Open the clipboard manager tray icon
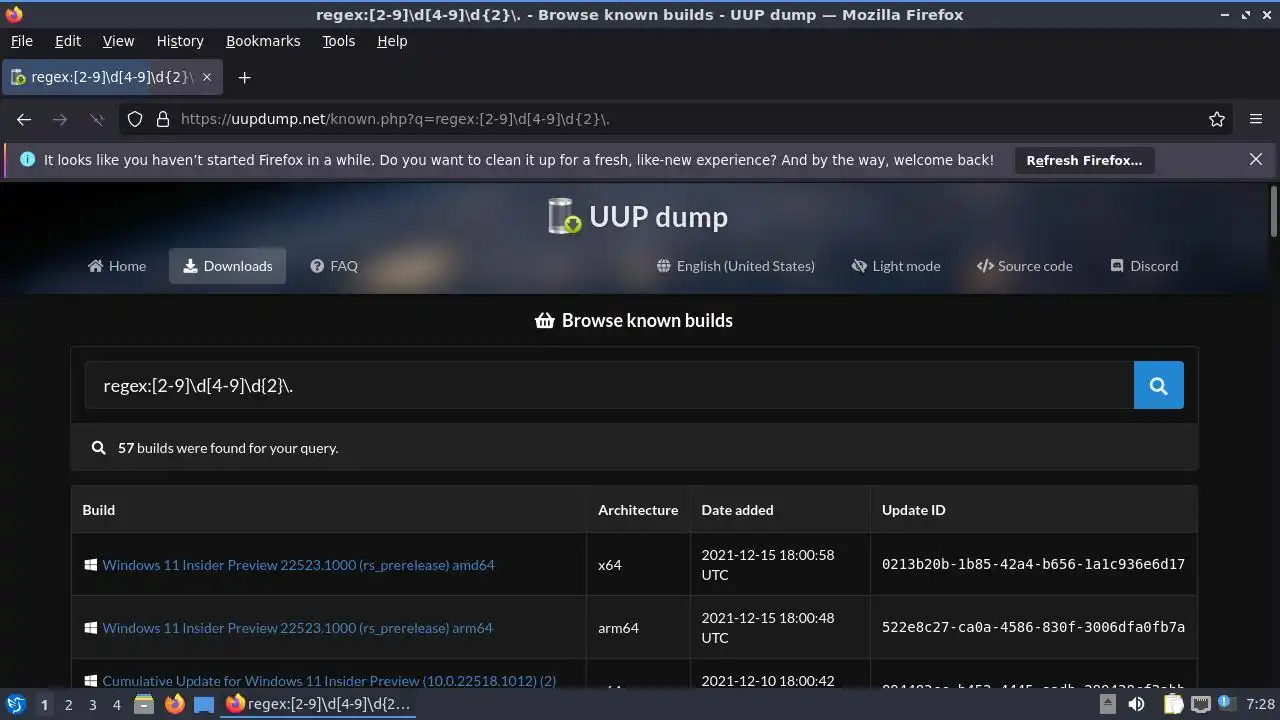The image size is (1280, 720). point(1174,704)
